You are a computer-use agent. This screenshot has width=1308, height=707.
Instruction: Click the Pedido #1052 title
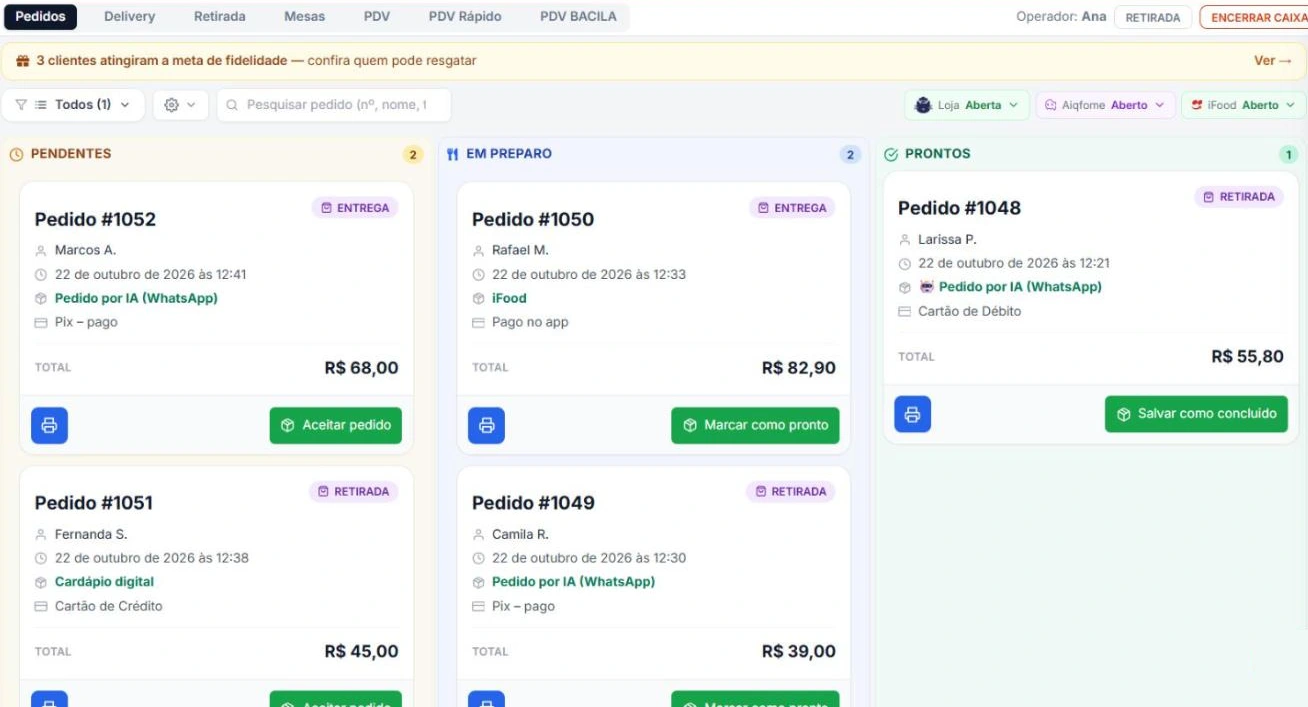(x=95, y=219)
